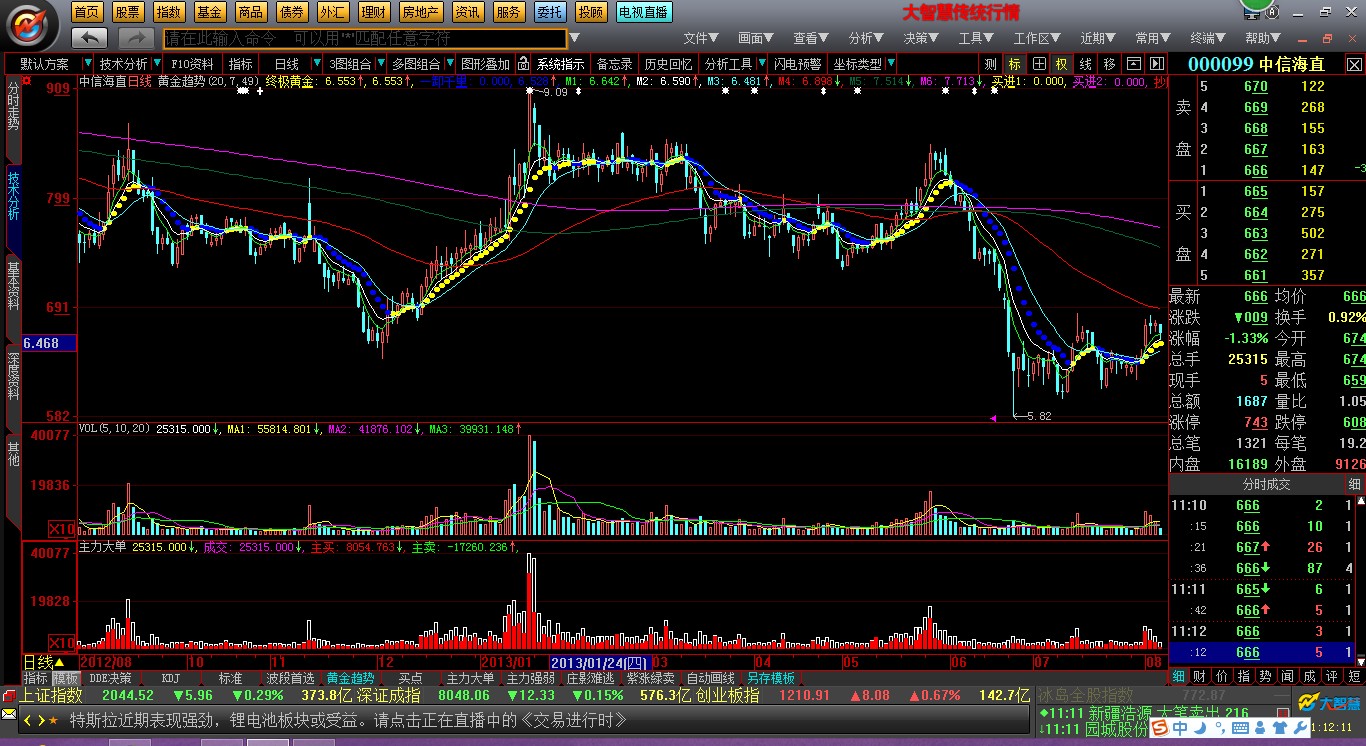Click the X10 scale toggle in VOL panel
1366x746 pixels.
point(62,528)
